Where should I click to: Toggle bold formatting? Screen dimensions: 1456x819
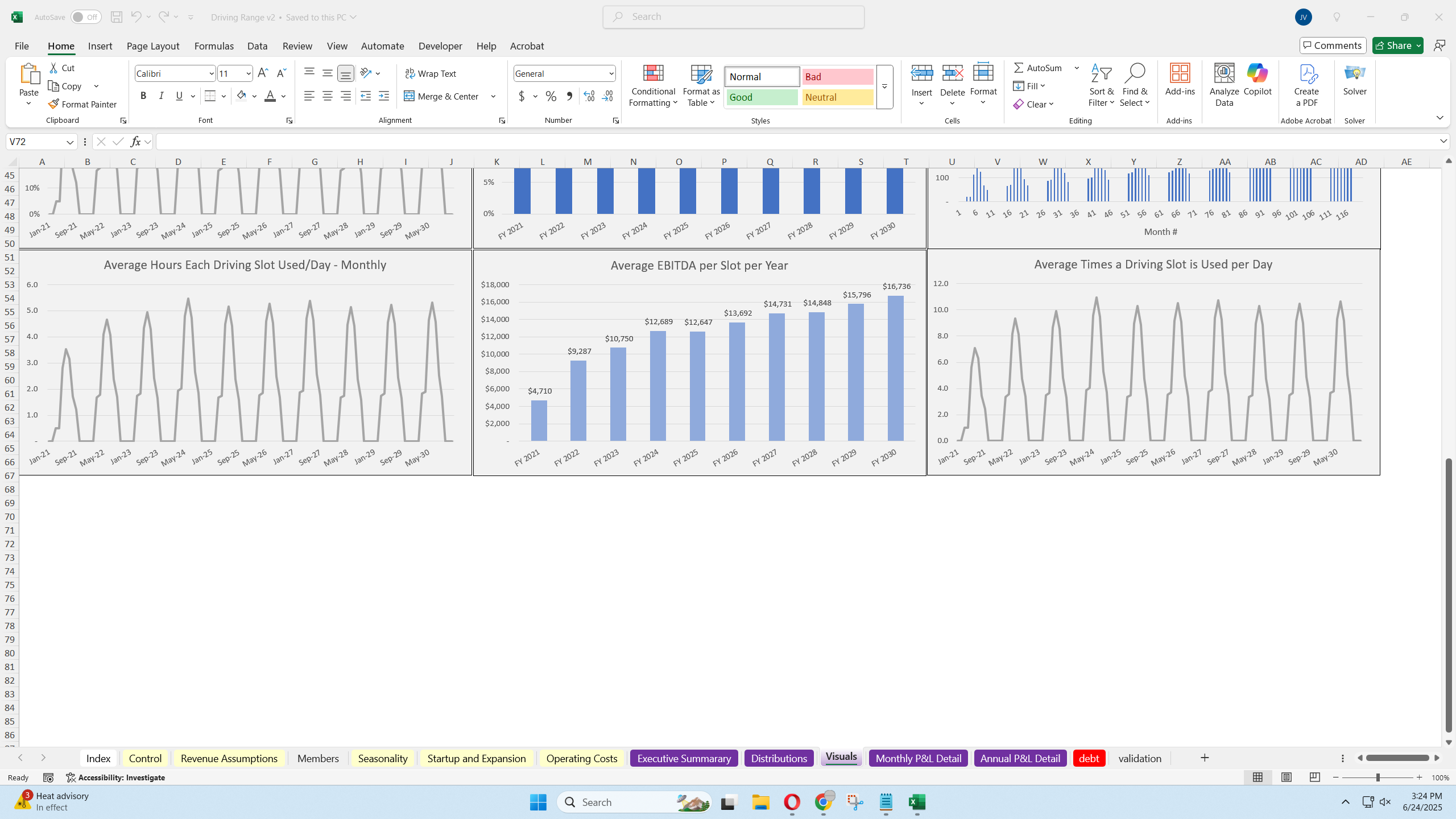pyautogui.click(x=143, y=96)
